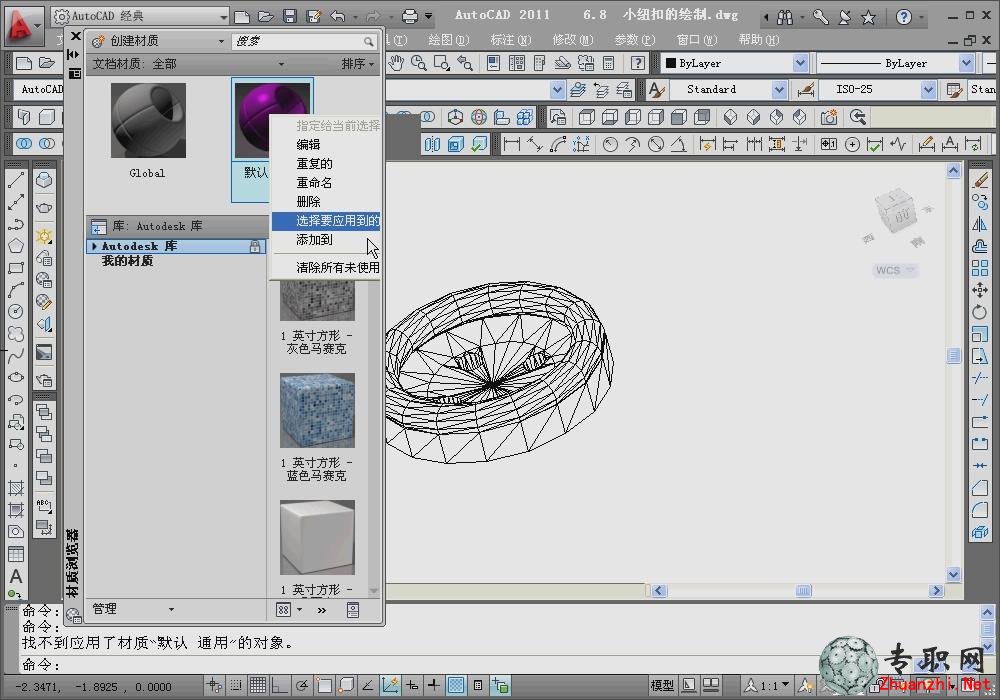The height and width of the screenshot is (700, 1000).
Task: Choose 重命名 in the context menu
Action: point(314,183)
